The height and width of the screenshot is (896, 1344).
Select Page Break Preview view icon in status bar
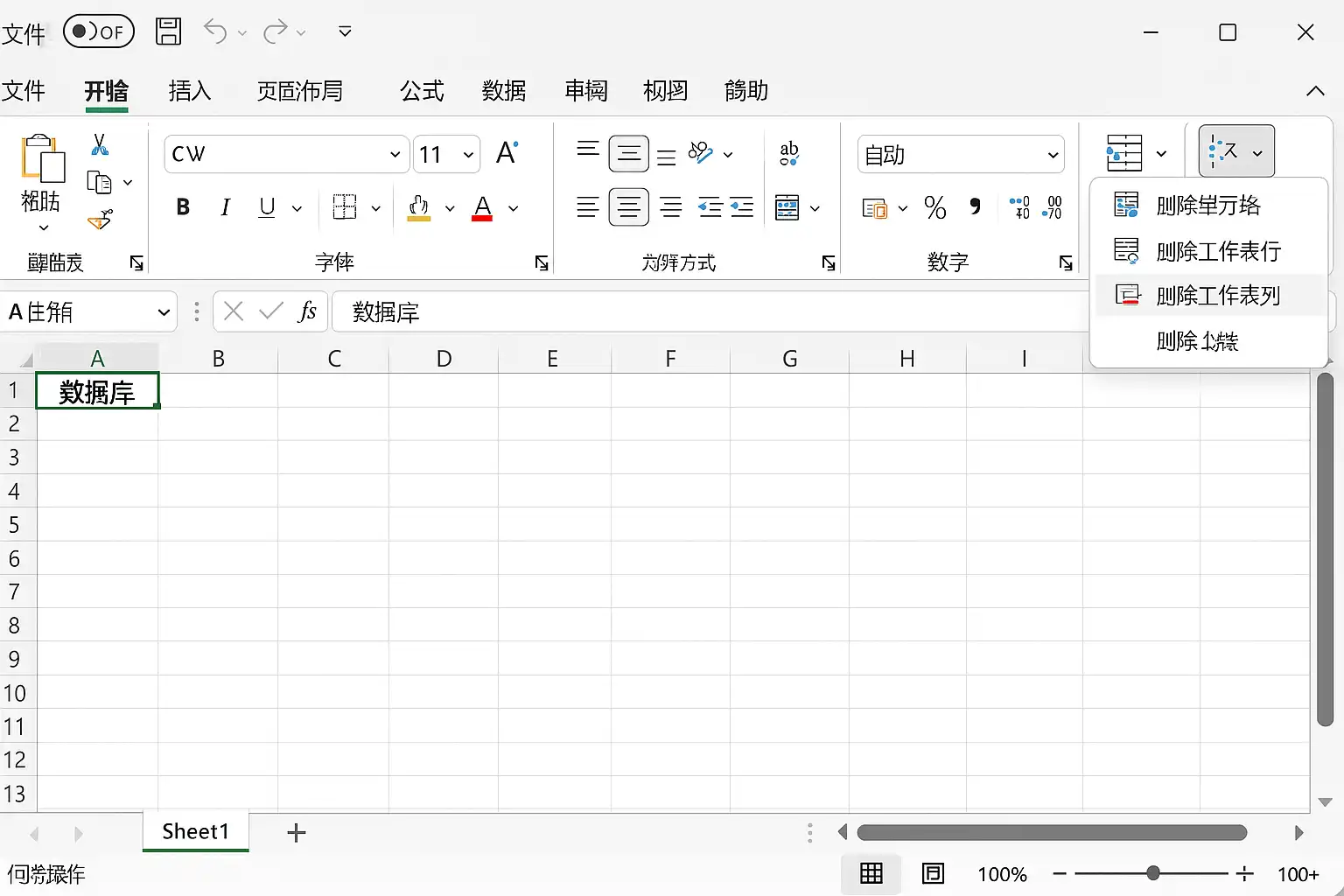(x=933, y=873)
